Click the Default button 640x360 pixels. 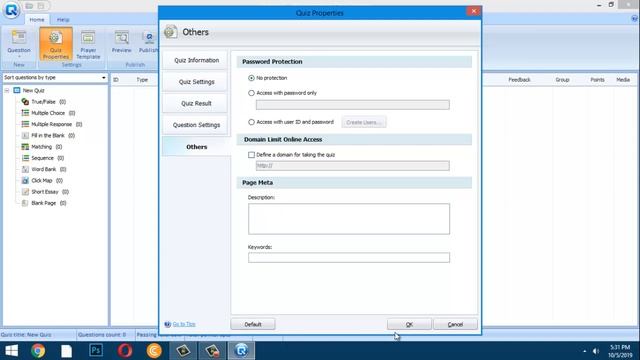[253, 324]
